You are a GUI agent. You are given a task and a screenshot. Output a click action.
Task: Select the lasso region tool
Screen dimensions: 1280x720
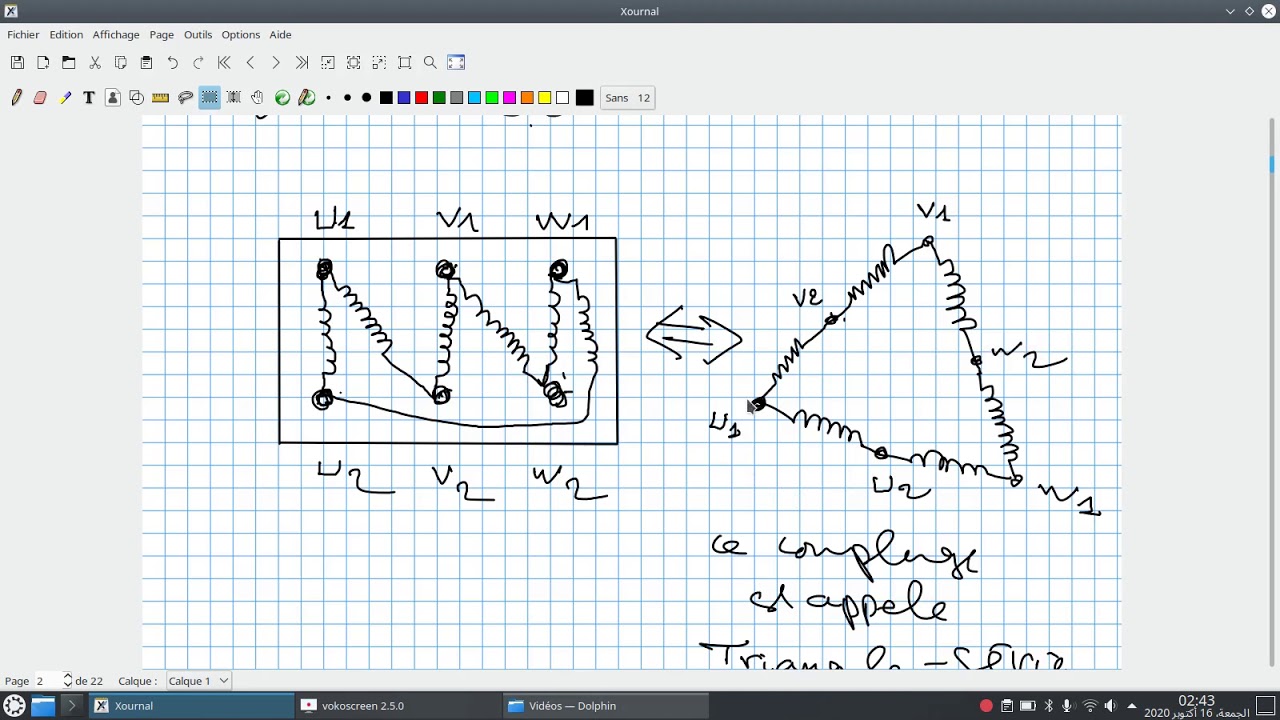click(x=185, y=98)
